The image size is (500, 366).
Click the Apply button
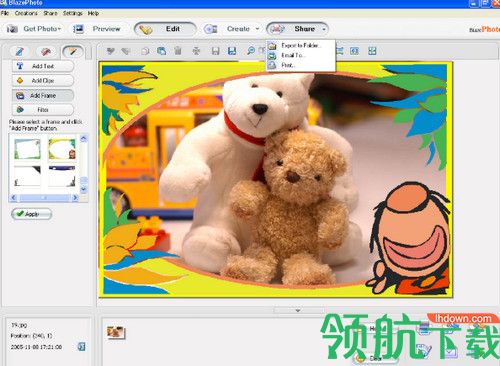click(32, 214)
